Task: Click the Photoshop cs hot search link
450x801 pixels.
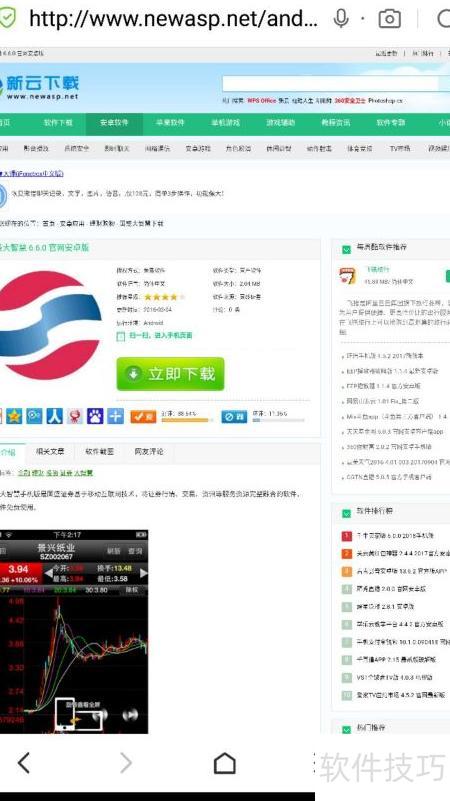Action: point(385,101)
